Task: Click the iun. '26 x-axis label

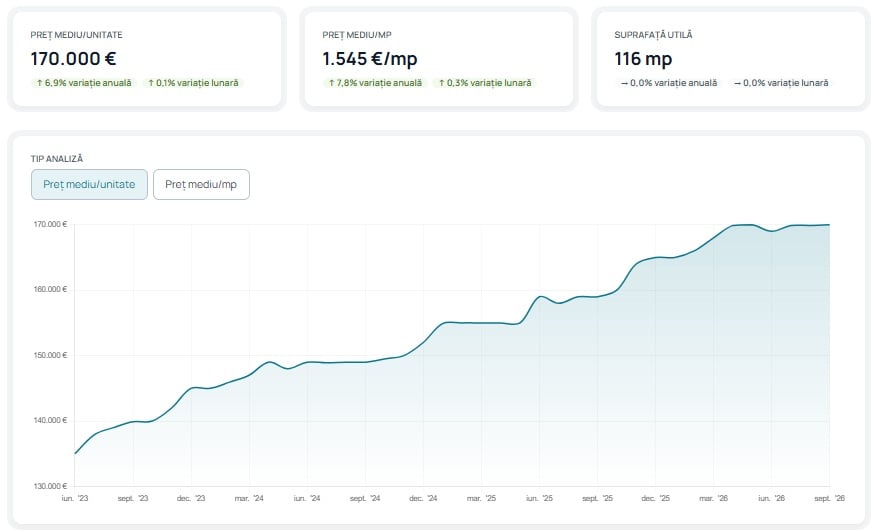Action: 772,498
